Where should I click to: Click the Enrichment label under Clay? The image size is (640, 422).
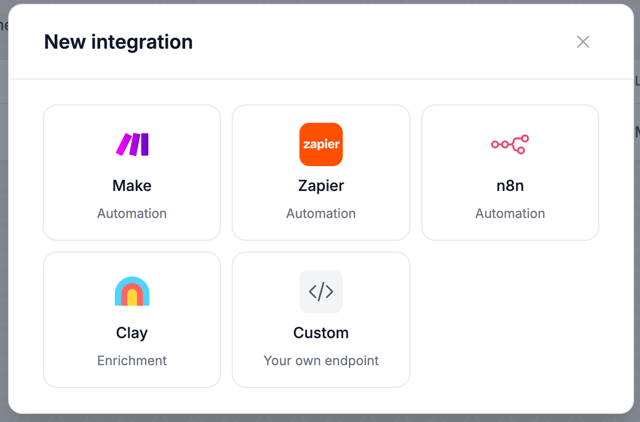tap(132, 360)
